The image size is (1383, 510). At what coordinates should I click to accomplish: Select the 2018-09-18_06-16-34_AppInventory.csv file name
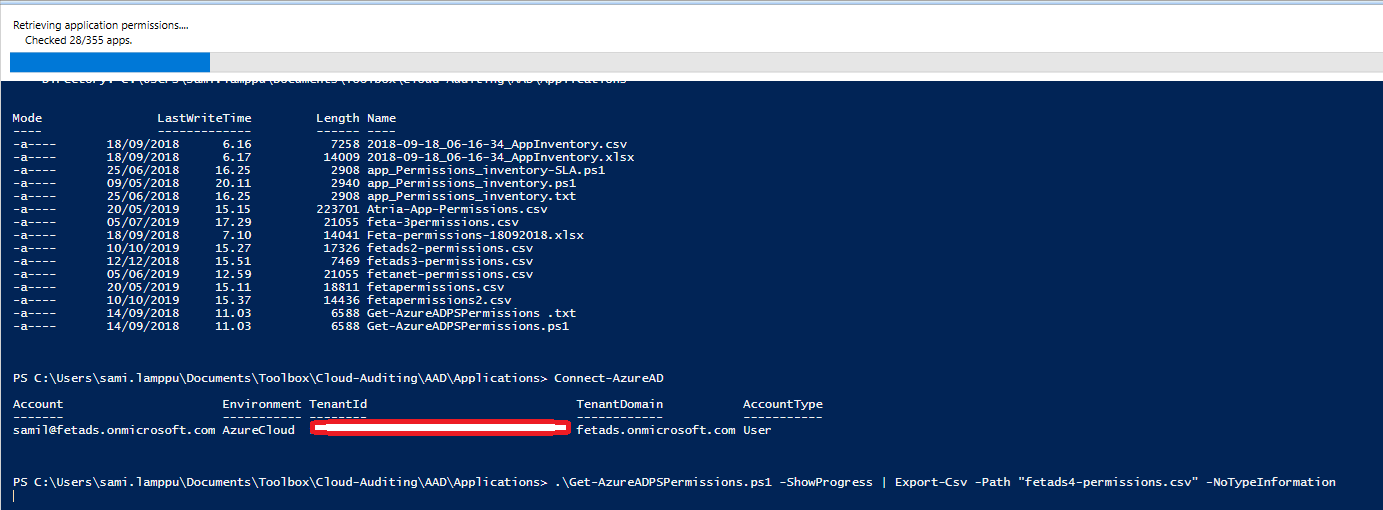click(x=497, y=145)
